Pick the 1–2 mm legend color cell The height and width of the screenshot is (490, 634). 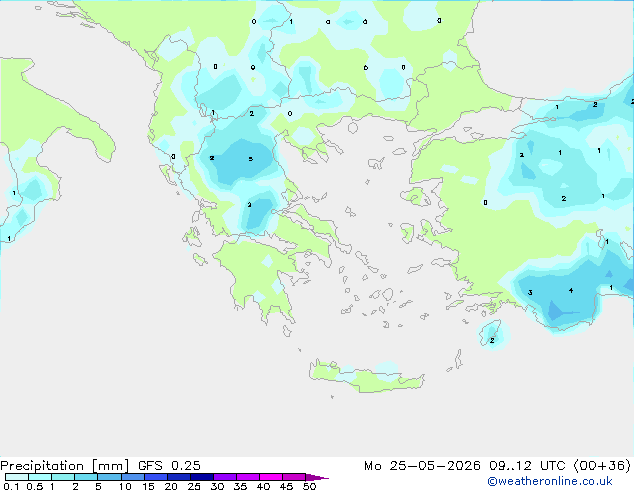[x=63, y=477]
